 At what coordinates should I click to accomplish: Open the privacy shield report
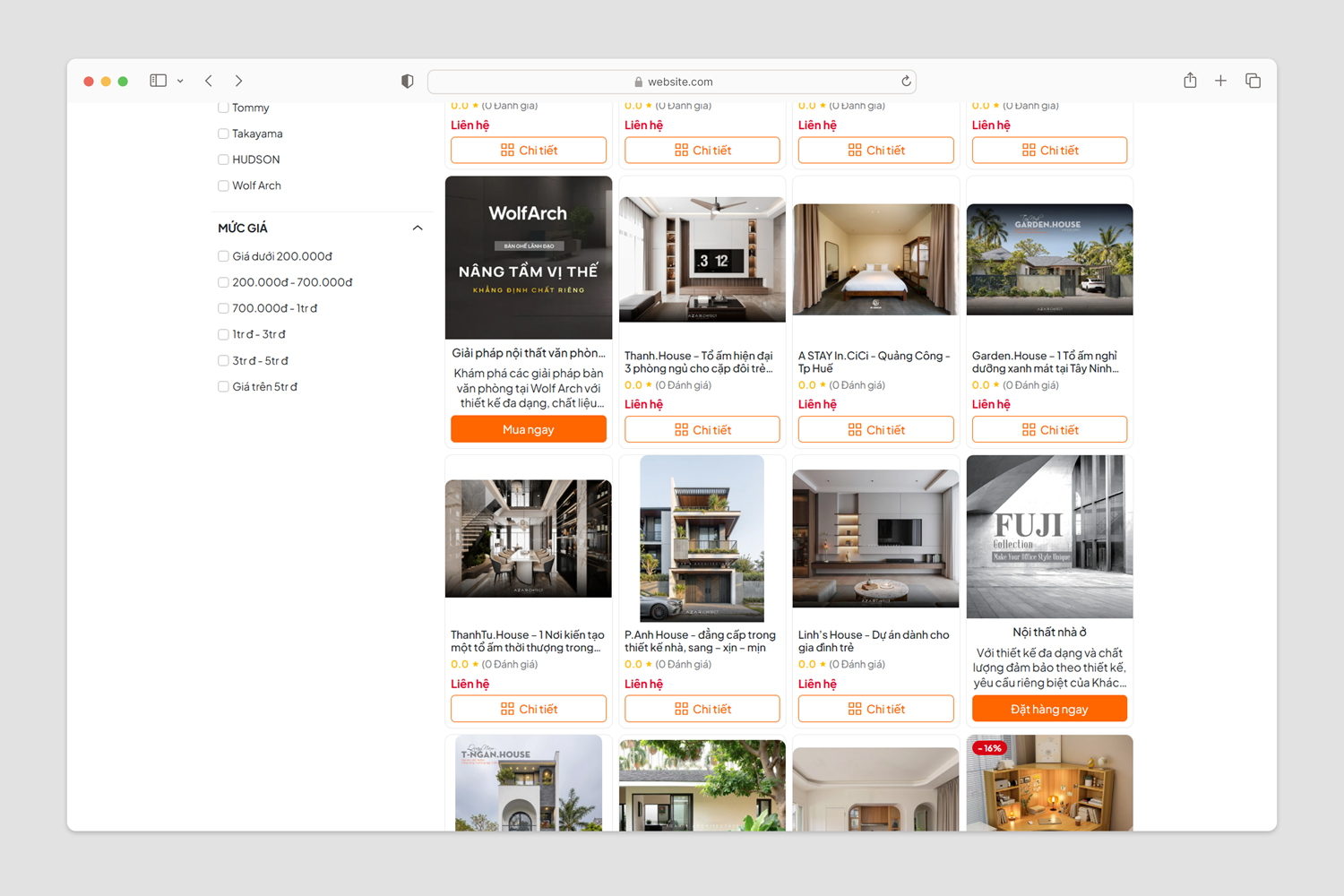[x=408, y=82]
